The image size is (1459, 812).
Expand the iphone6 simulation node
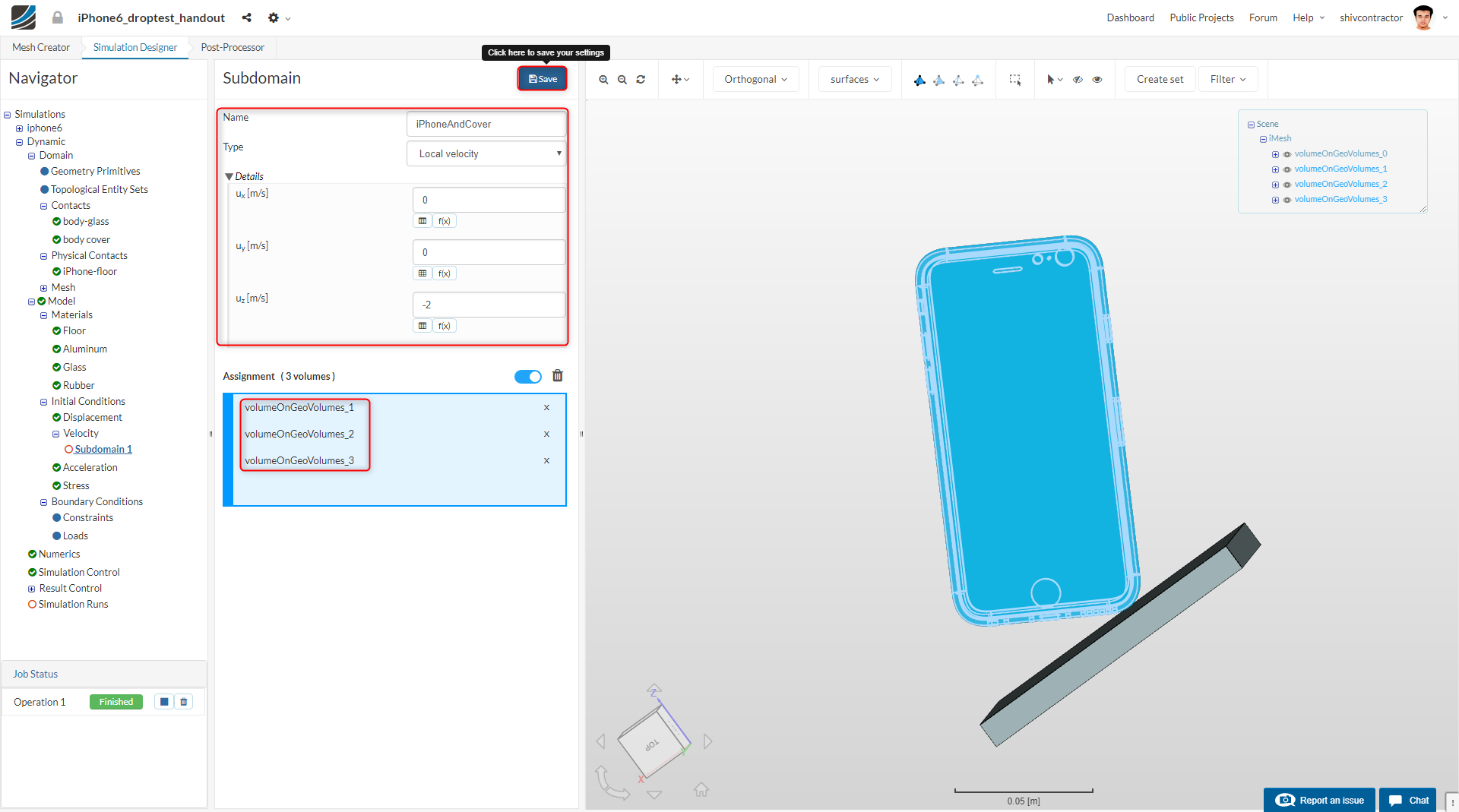click(x=19, y=128)
